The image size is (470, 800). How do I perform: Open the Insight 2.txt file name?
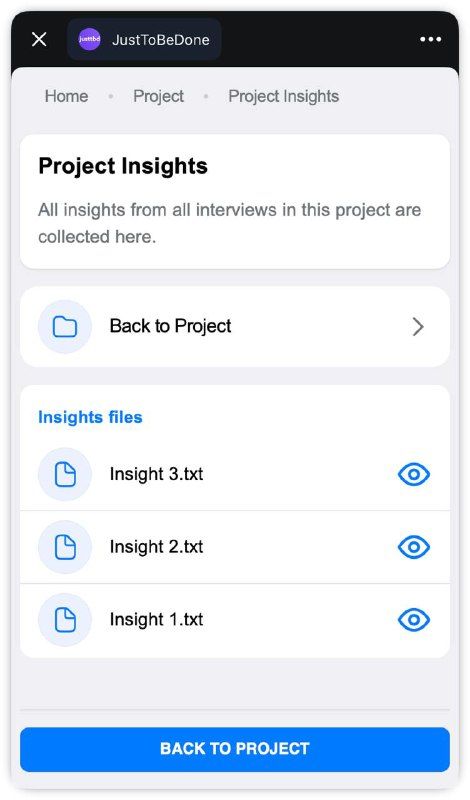click(156, 547)
